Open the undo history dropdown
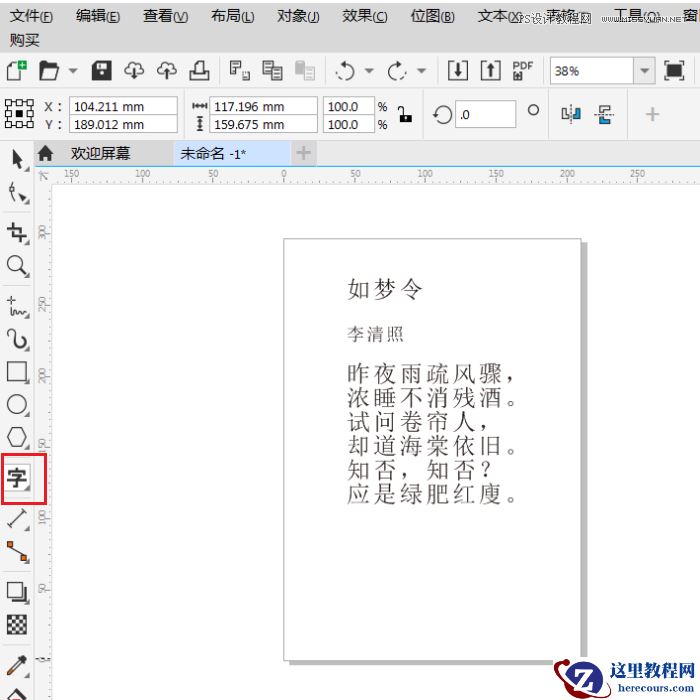Viewport: 700px width, 700px height. pyautogui.click(x=369, y=71)
